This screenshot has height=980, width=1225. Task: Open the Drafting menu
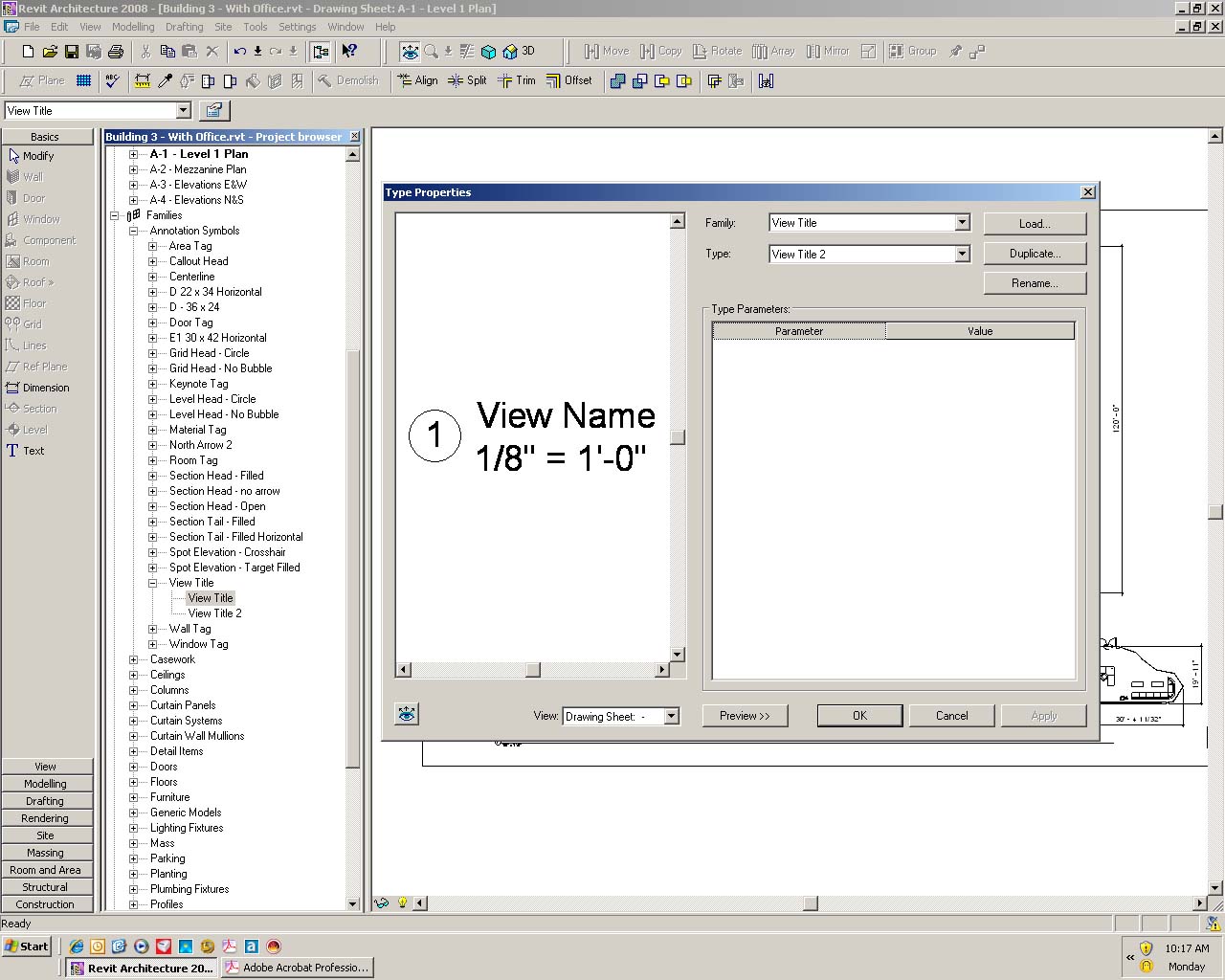(184, 27)
